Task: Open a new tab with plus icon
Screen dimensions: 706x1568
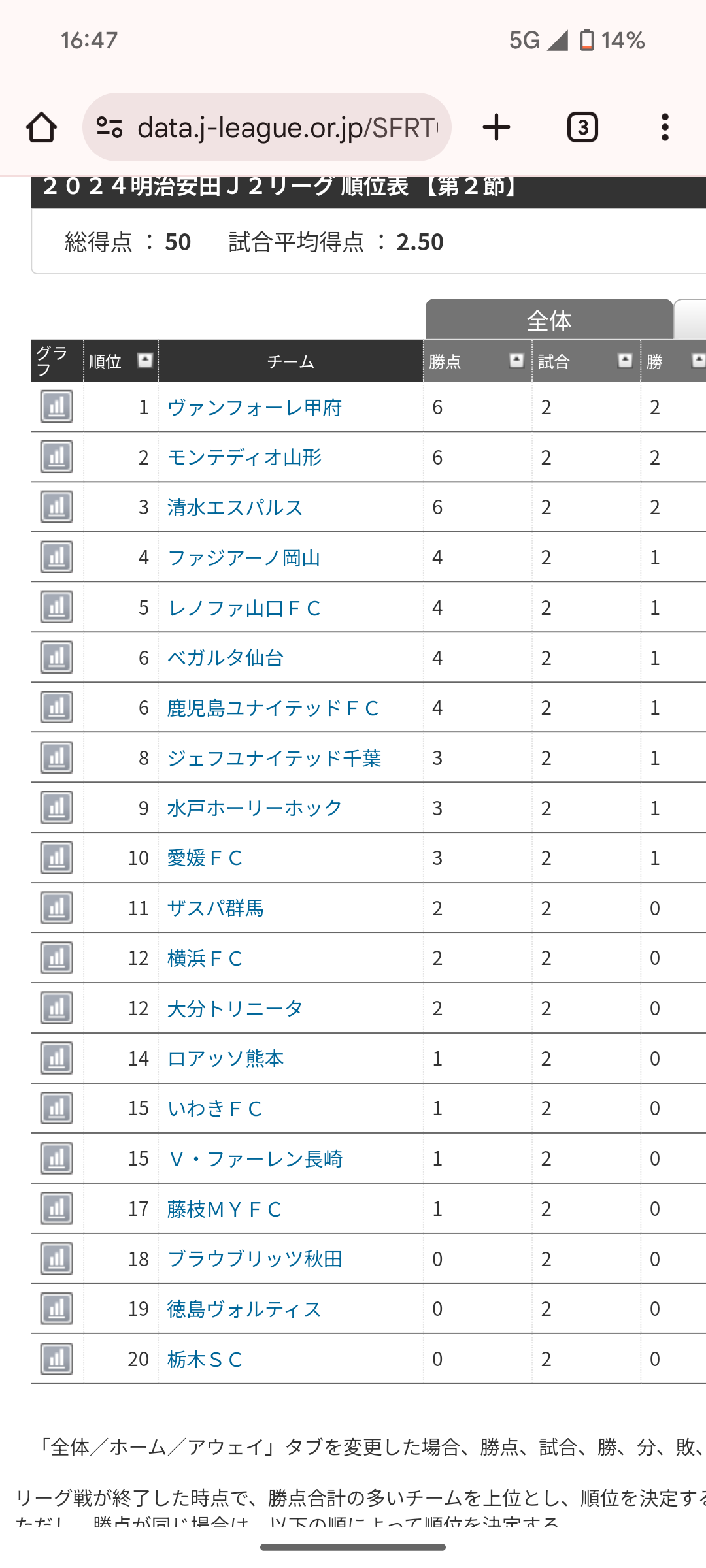Action: click(496, 127)
